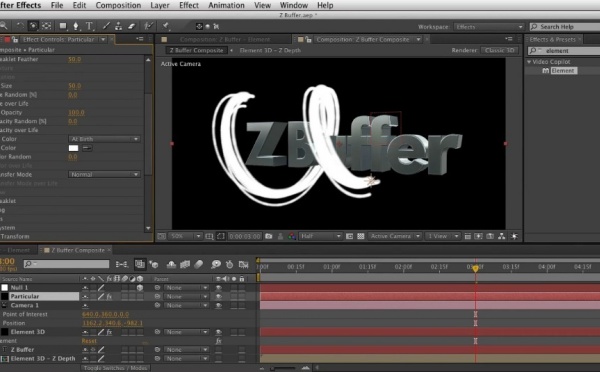
Task: Toggle the transparency grid button
Action: pyautogui.click(x=360, y=236)
